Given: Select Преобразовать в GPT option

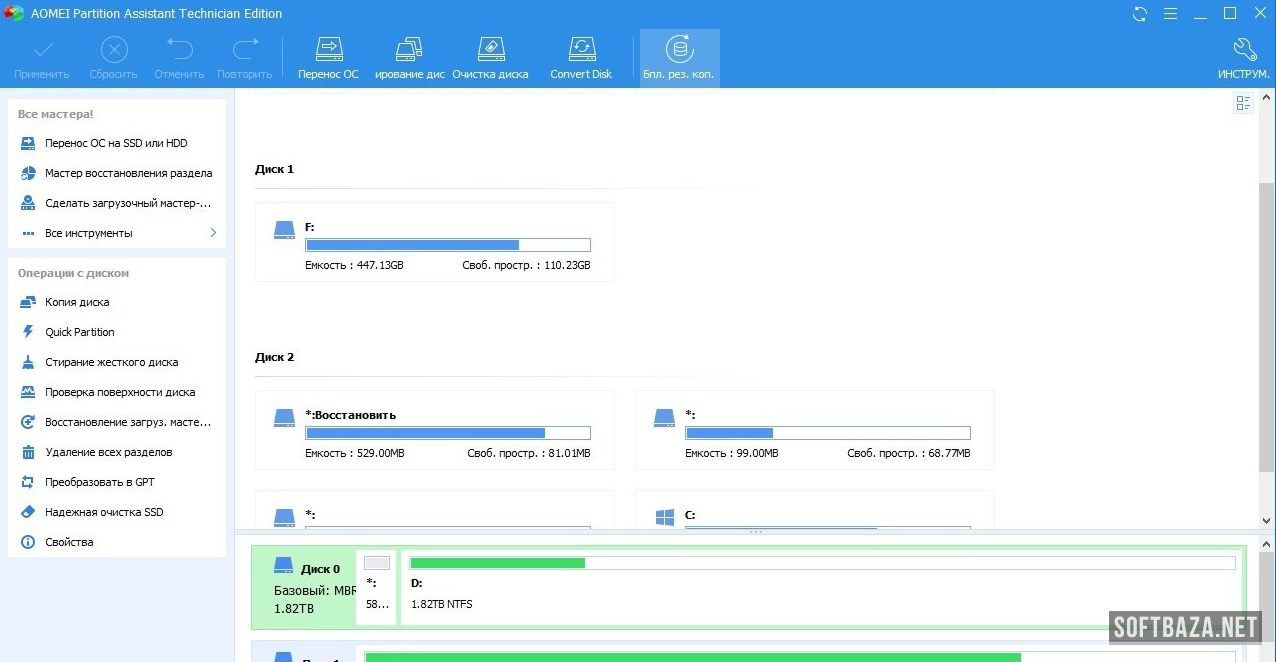Looking at the screenshot, I should [x=100, y=482].
